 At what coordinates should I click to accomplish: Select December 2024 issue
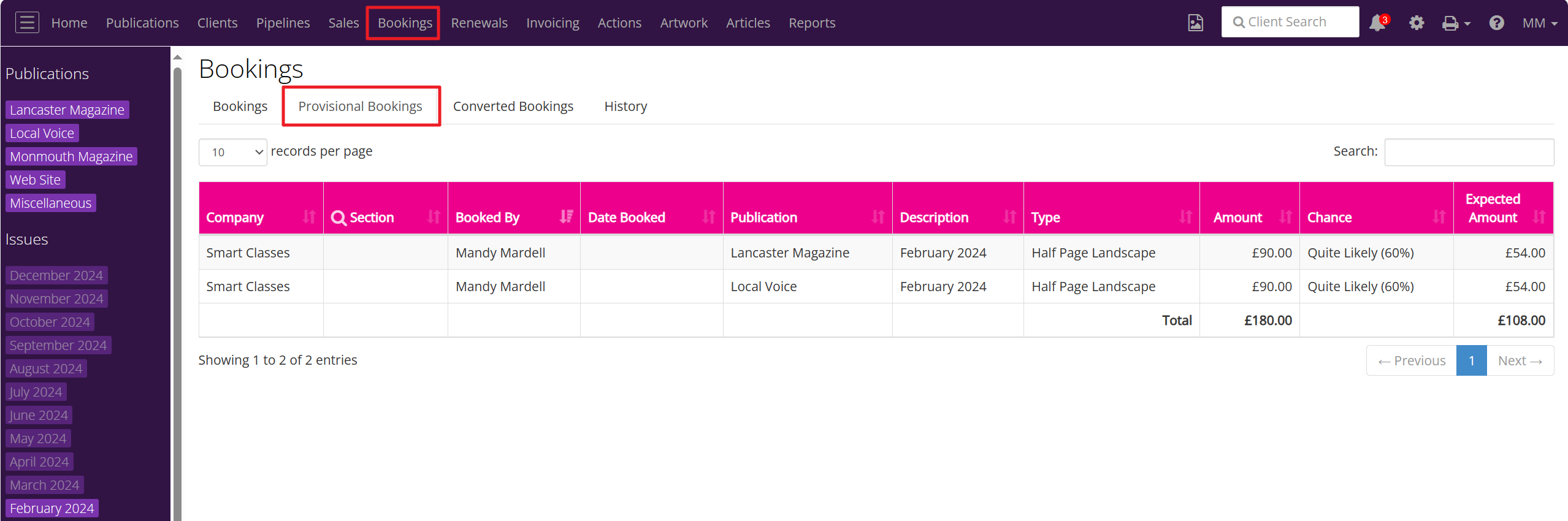tap(56, 275)
